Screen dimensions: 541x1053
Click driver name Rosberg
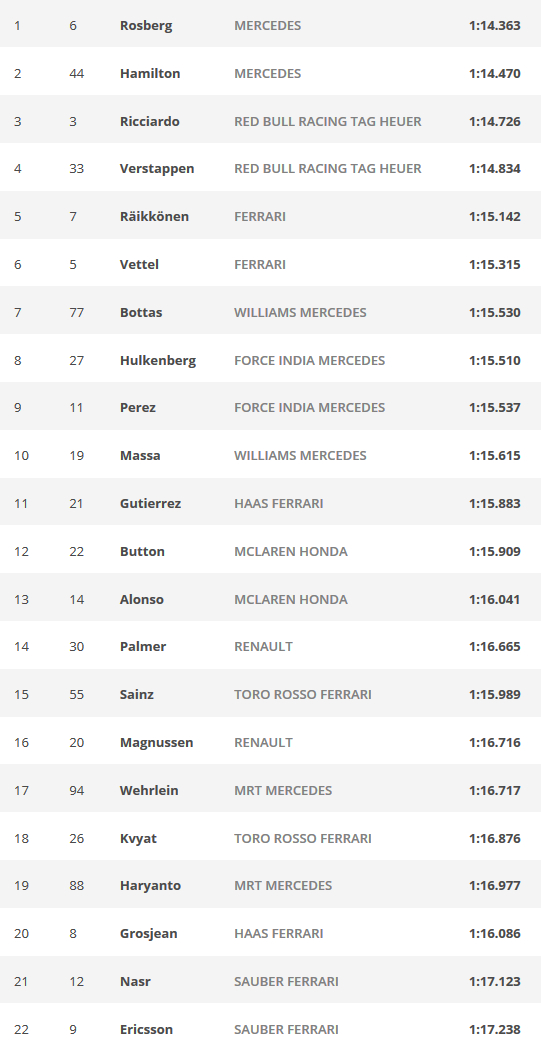[146, 26]
